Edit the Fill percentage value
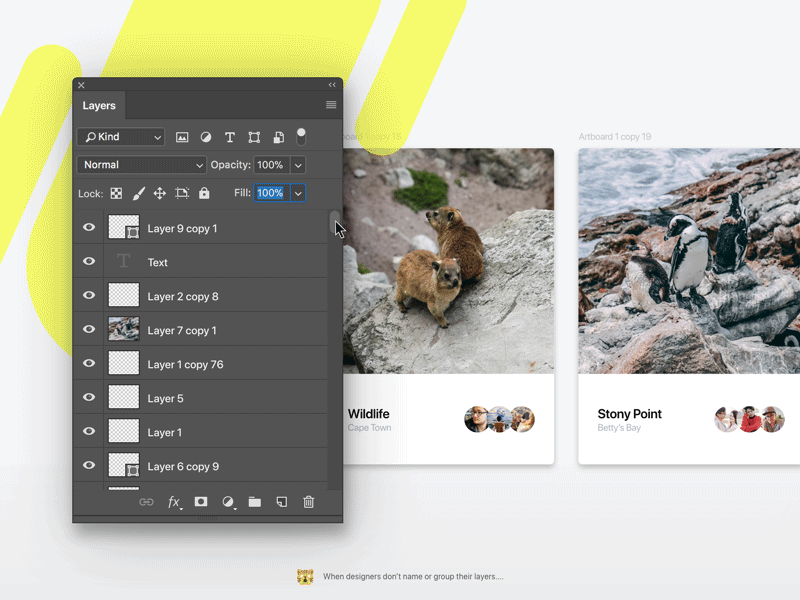The height and width of the screenshot is (600, 800). tap(271, 193)
